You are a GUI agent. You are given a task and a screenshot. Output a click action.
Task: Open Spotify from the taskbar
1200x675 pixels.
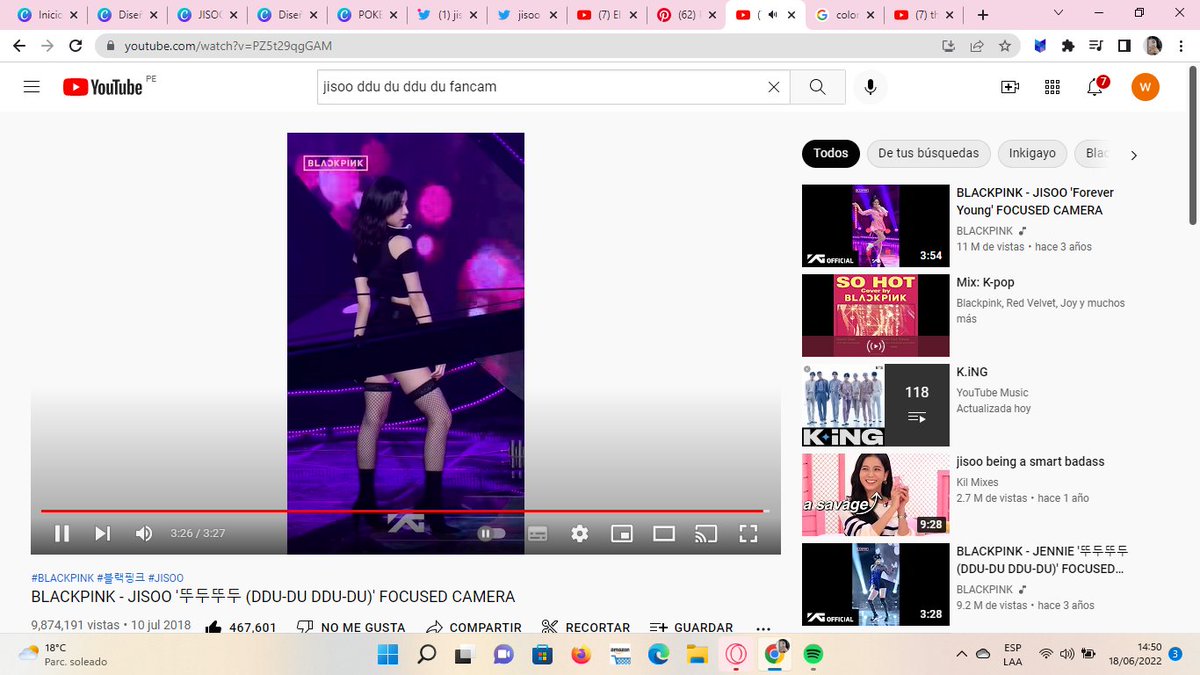pos(813,654)
